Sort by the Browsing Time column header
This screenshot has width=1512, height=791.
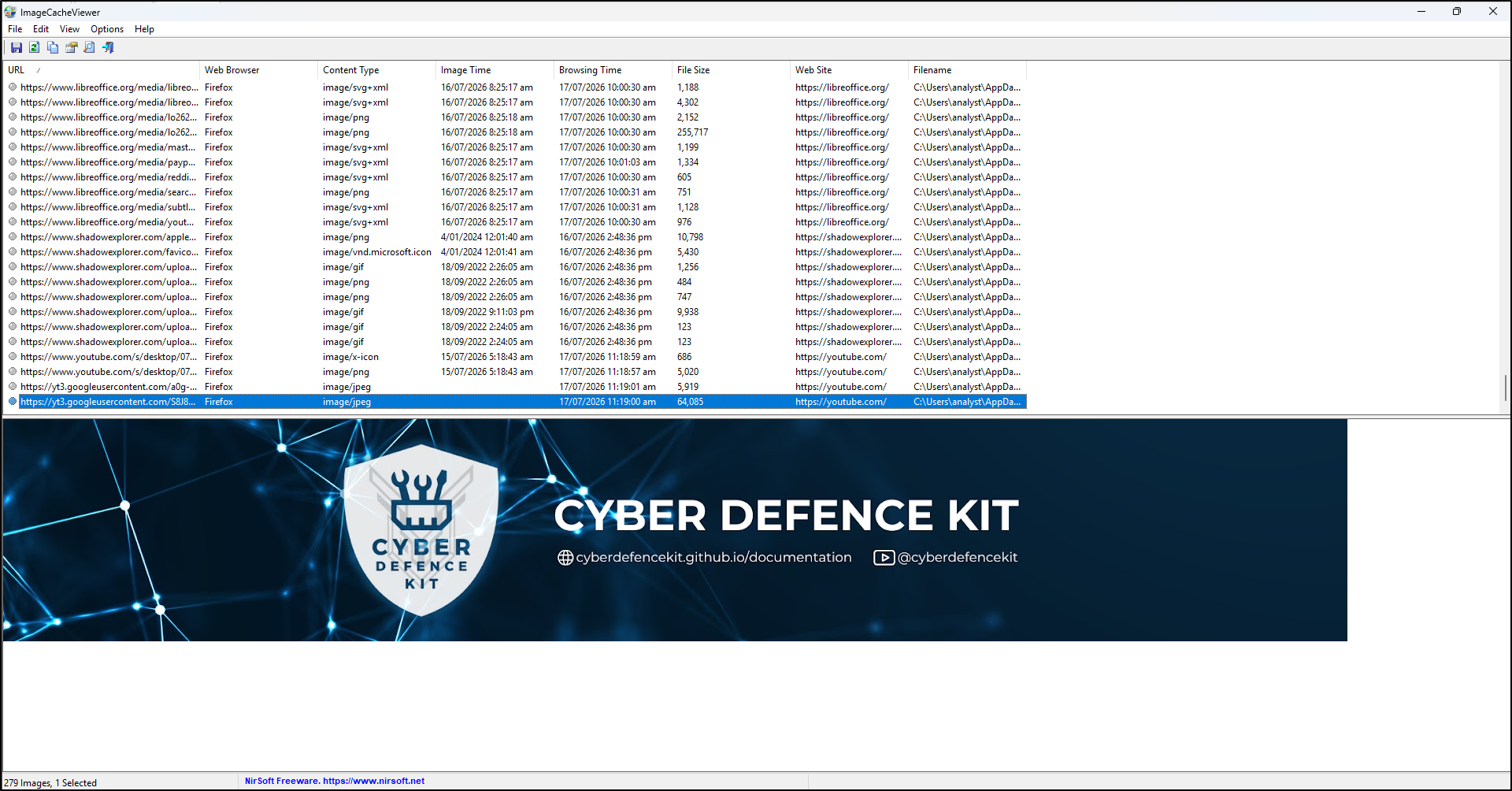613,70
